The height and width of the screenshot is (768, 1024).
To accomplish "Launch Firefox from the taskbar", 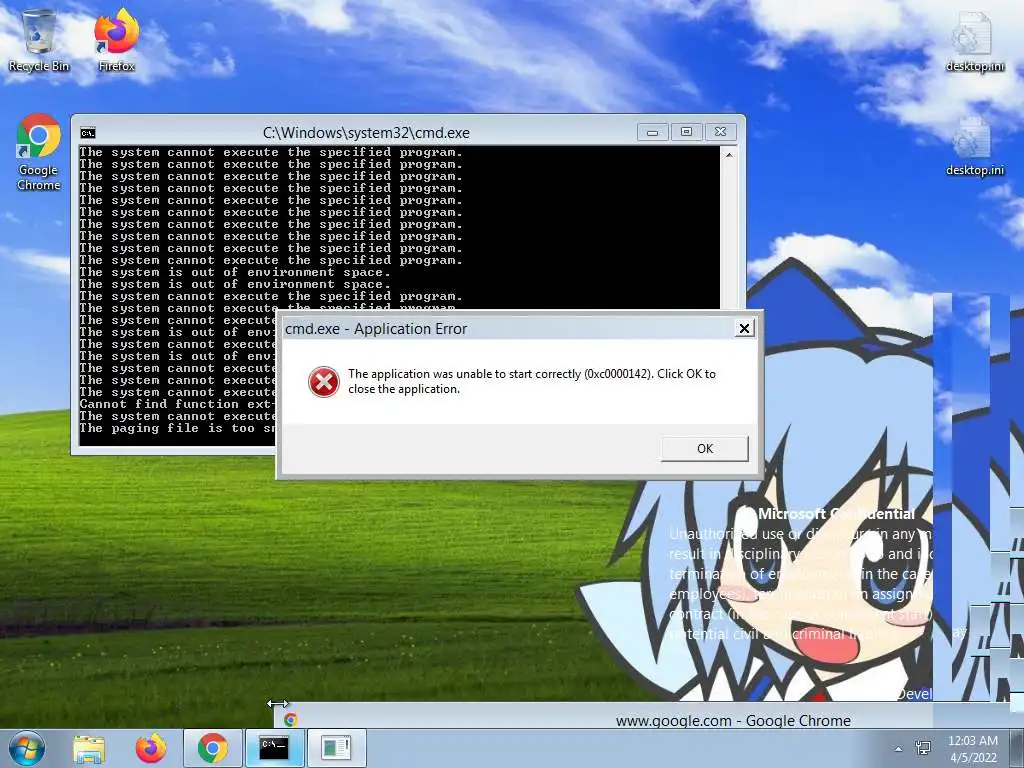I will pyautogui.click(x=151, y=748).
